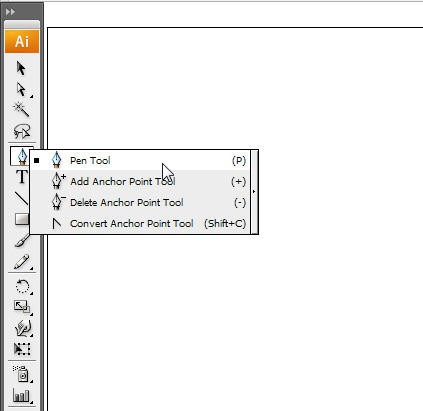
Task: Choose the Symbol Sprayer tool
Action: click(22, 374)
